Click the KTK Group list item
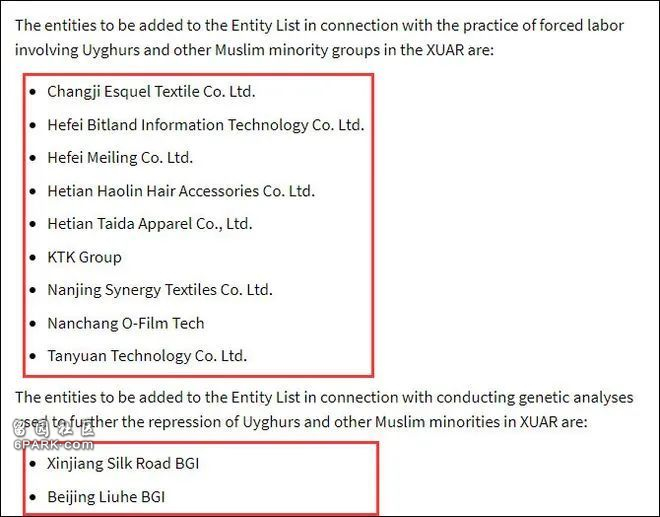 pyautogui.click(x=84, y=257)
